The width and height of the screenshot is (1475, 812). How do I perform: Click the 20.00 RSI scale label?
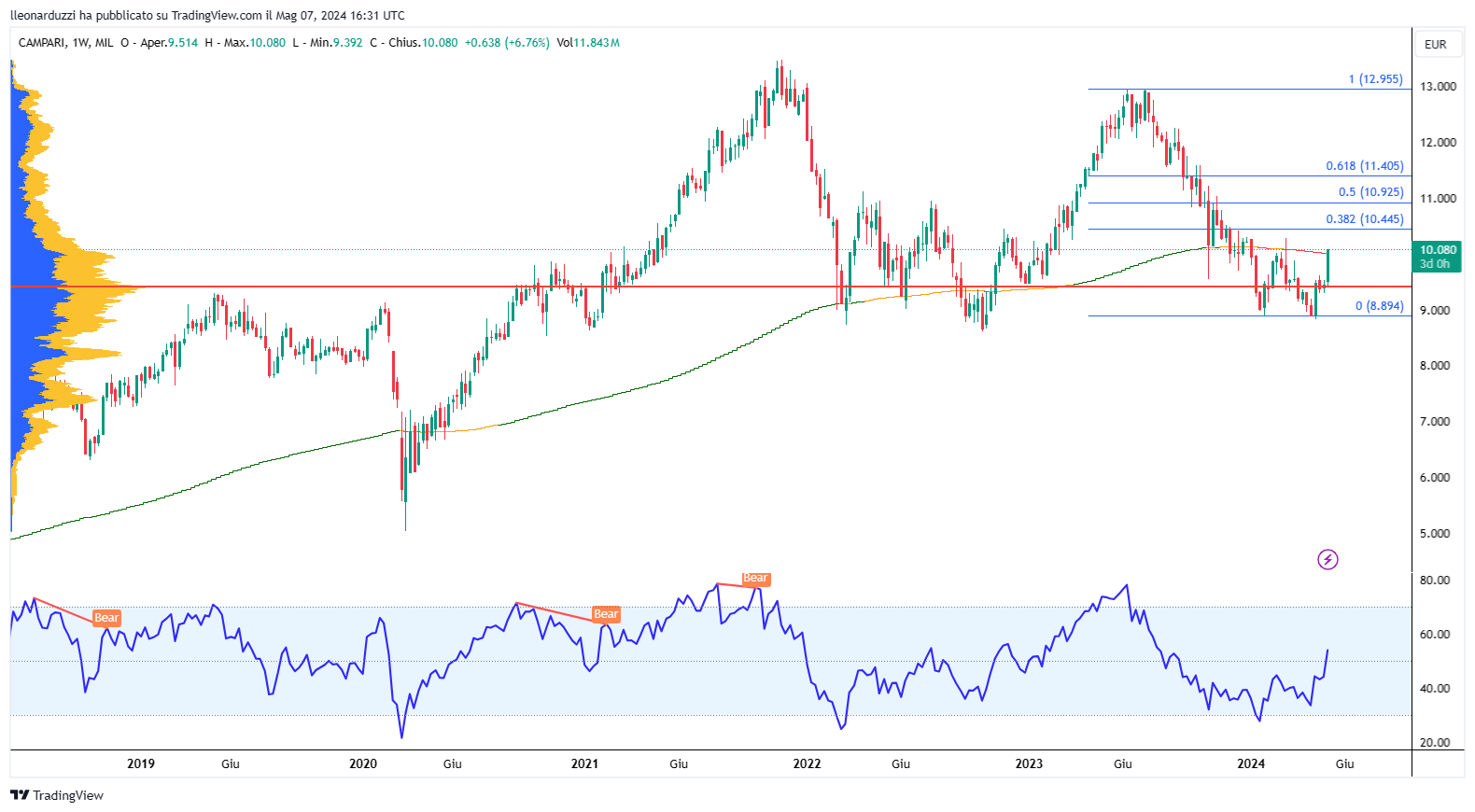[x=1435, y=743]
